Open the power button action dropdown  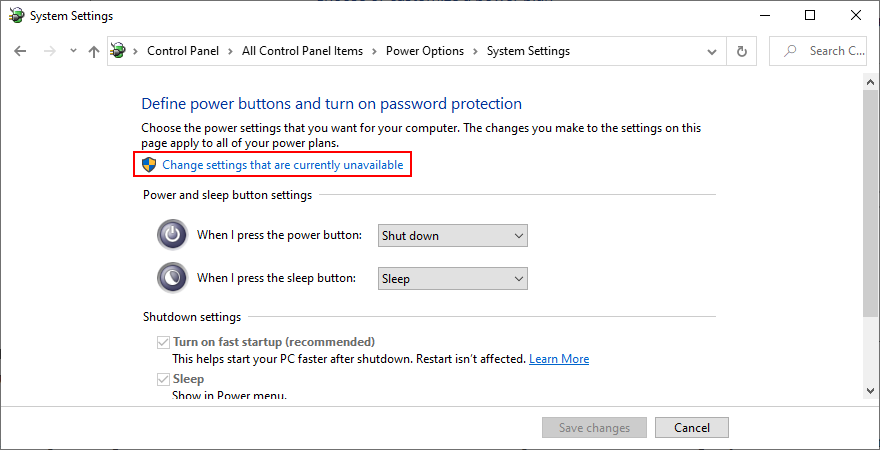pos(452,236)
